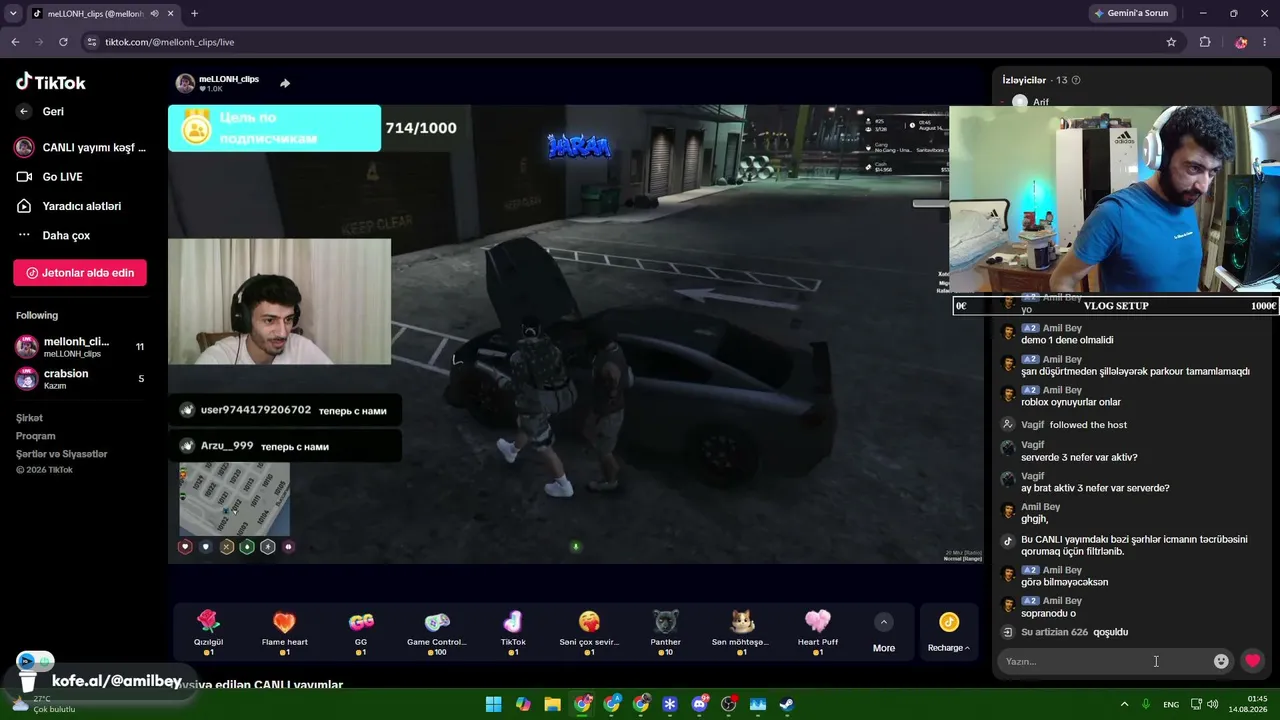The width and height of the screenshot is (1280, 720).
Task: Open the tab search dropdown in Chrome
Action: [x=13, y=14]
